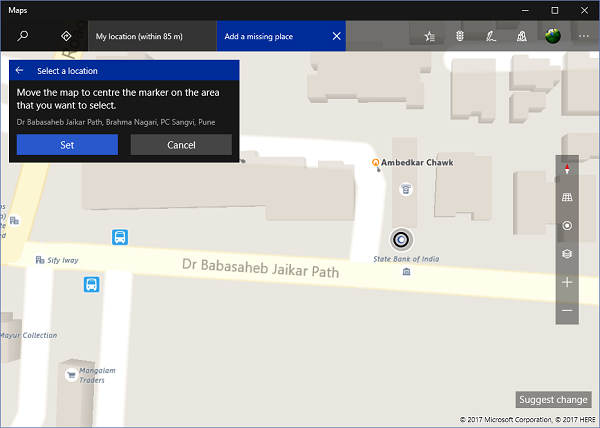Click the Mayur Collection label
This screenshot has height=428, width=600.
click(29, 335)
